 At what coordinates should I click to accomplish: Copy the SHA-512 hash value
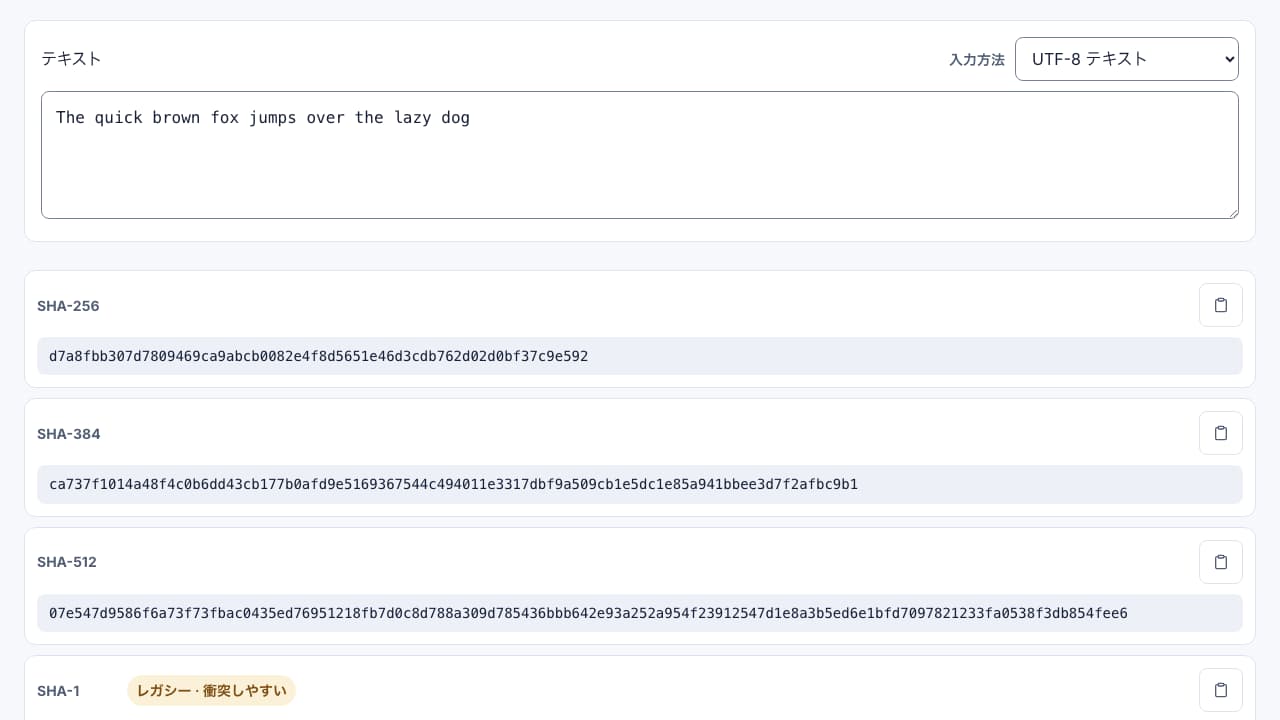(1221, 562)
